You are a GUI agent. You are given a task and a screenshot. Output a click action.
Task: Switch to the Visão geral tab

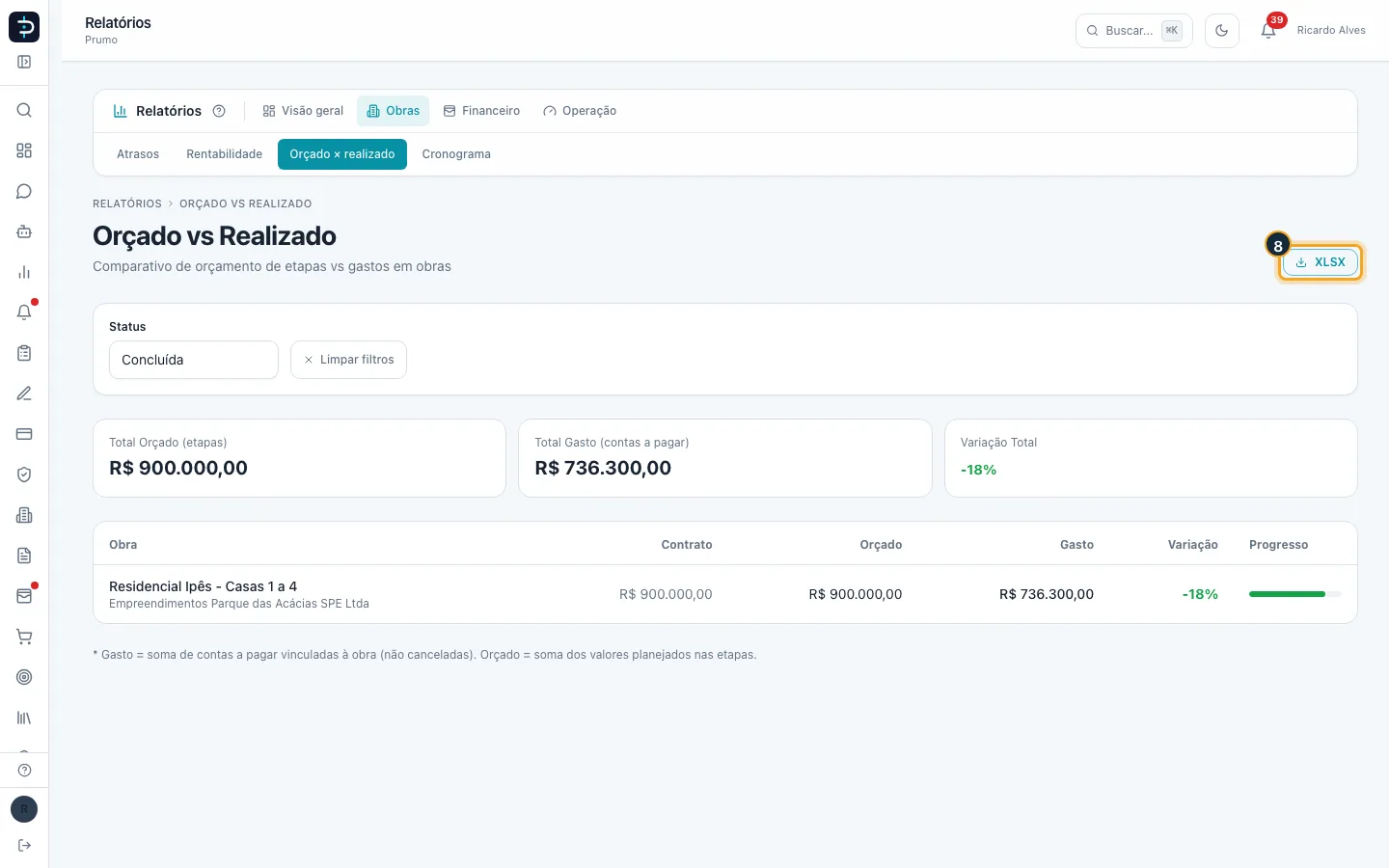[303, 111]
